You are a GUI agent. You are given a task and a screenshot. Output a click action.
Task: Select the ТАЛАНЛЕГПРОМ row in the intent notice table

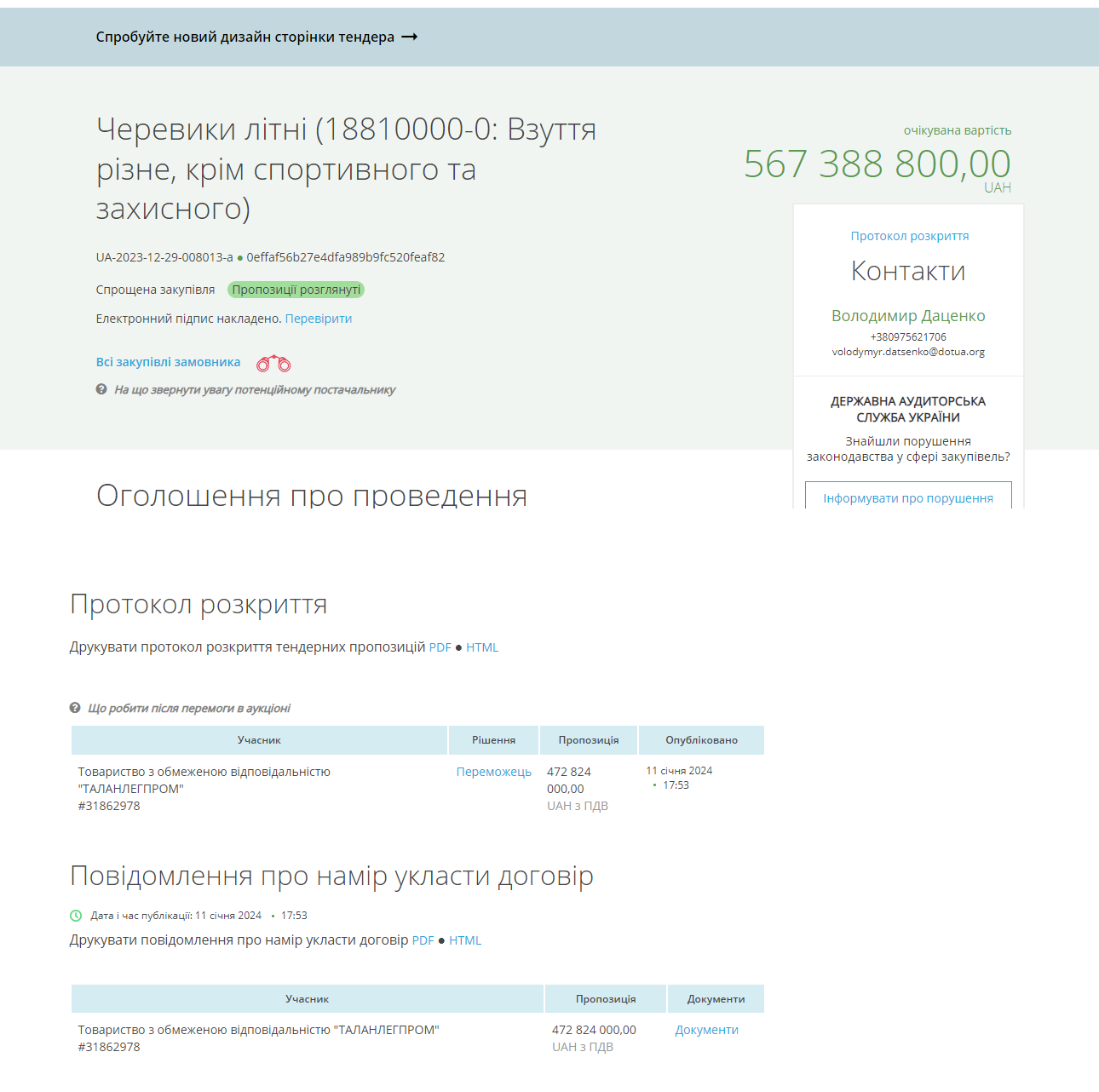point(417,1038)
